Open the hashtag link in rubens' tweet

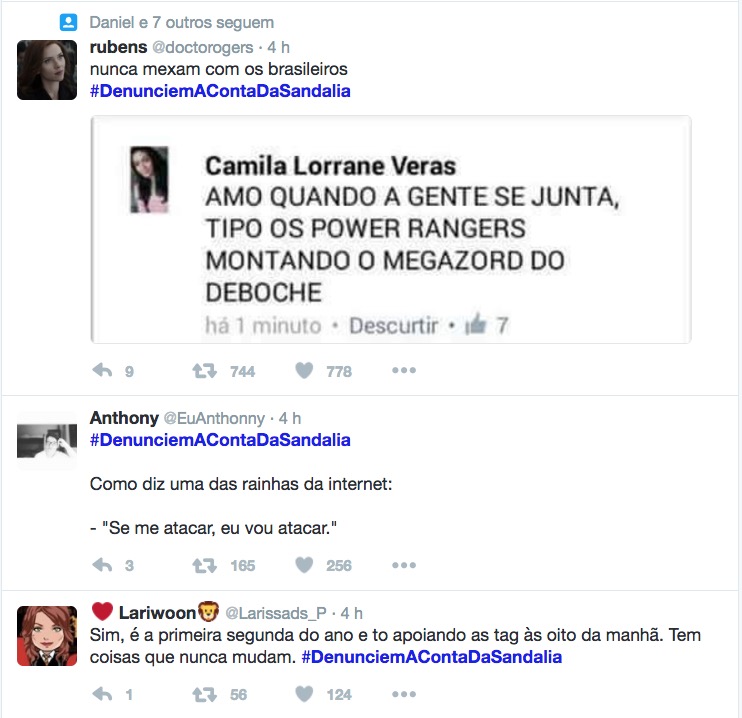(x=220, y=91)
